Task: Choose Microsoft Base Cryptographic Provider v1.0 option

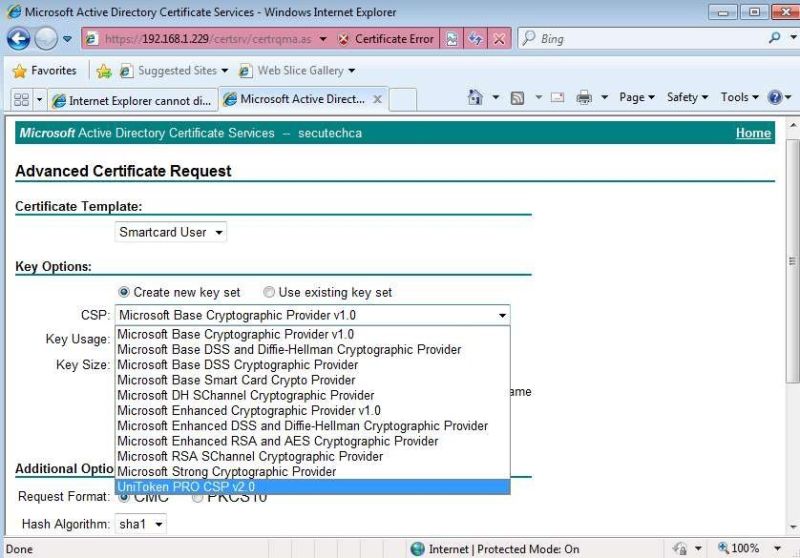Action: (x=312, y=334)
